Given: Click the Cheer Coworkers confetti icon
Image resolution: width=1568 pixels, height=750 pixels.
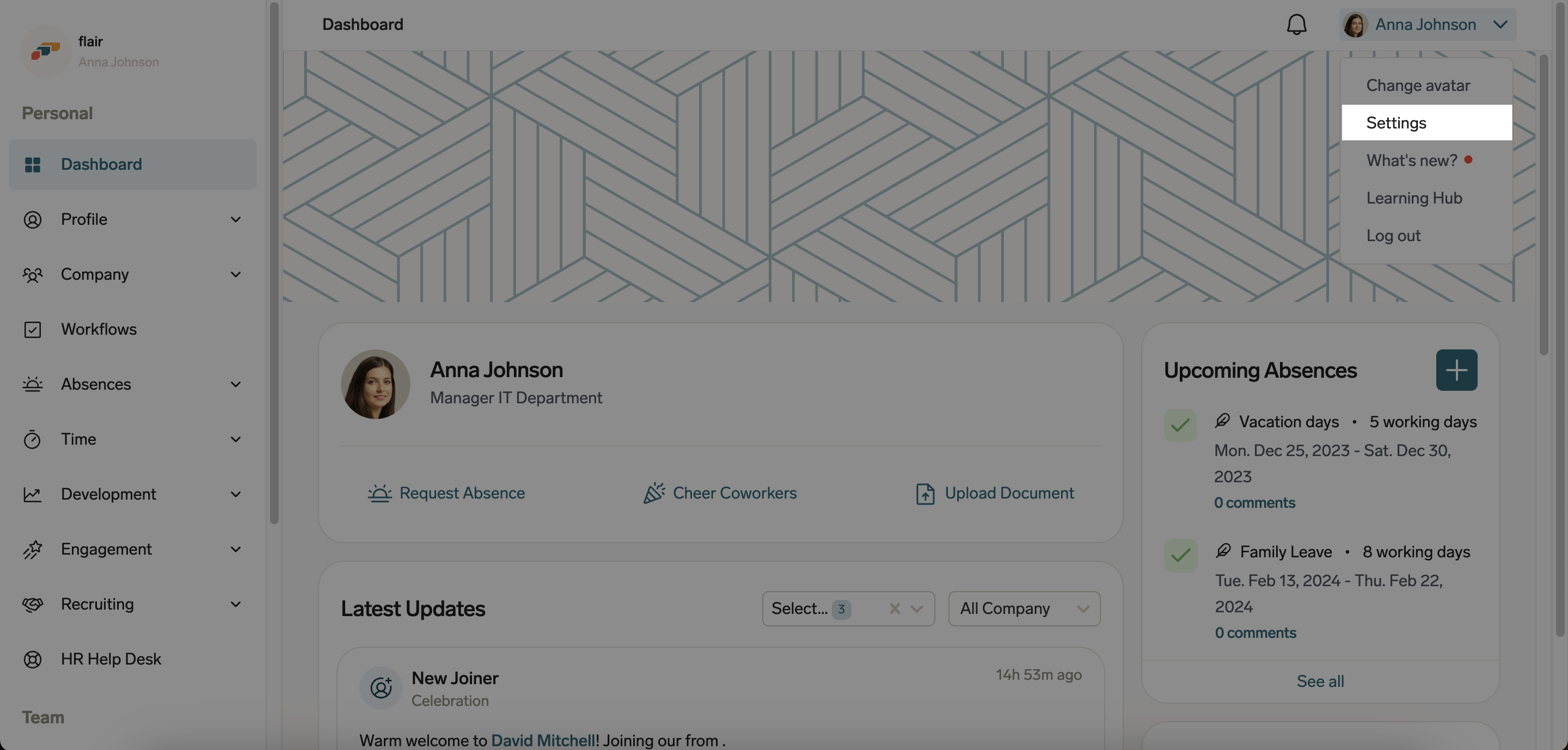Looking at the screenshot, I should 653,493.
